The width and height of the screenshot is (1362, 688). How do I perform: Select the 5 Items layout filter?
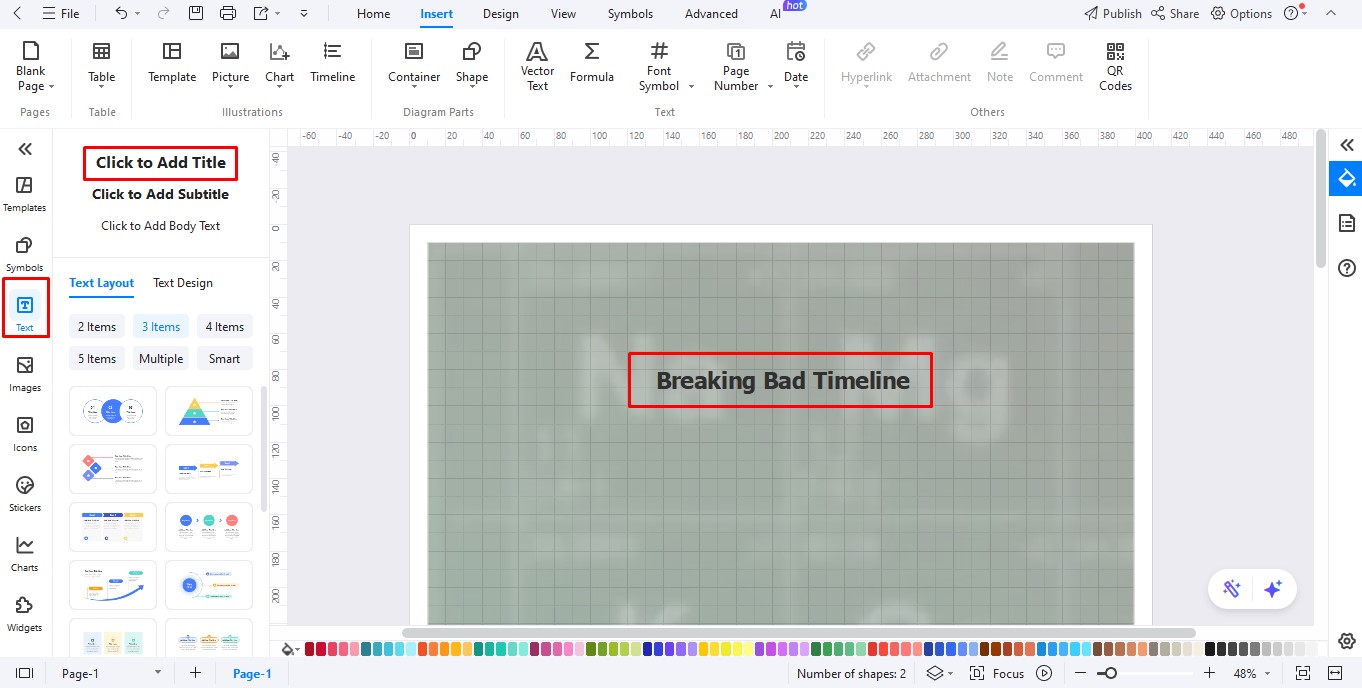[x=97, y=359]
